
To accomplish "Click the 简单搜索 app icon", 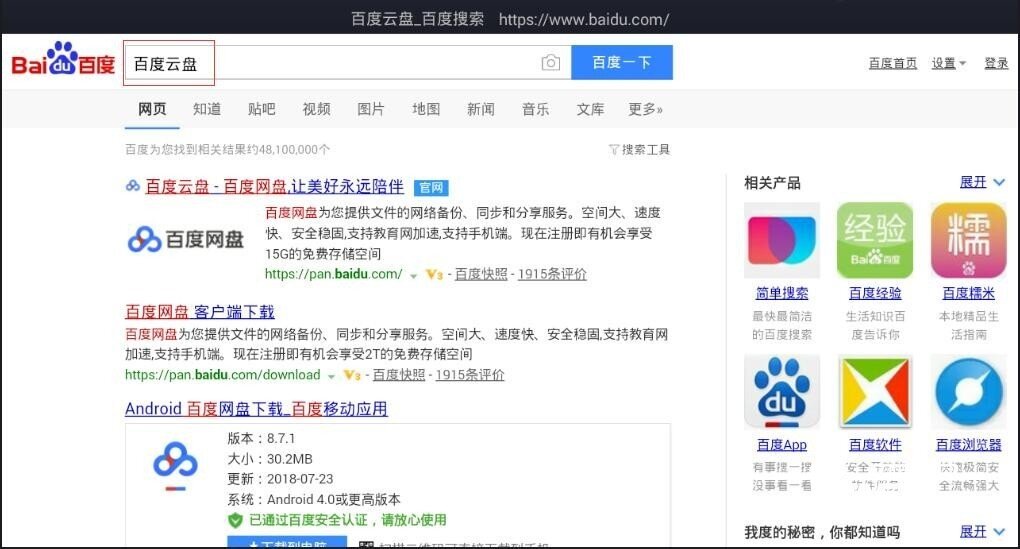I will pos(782,240).
